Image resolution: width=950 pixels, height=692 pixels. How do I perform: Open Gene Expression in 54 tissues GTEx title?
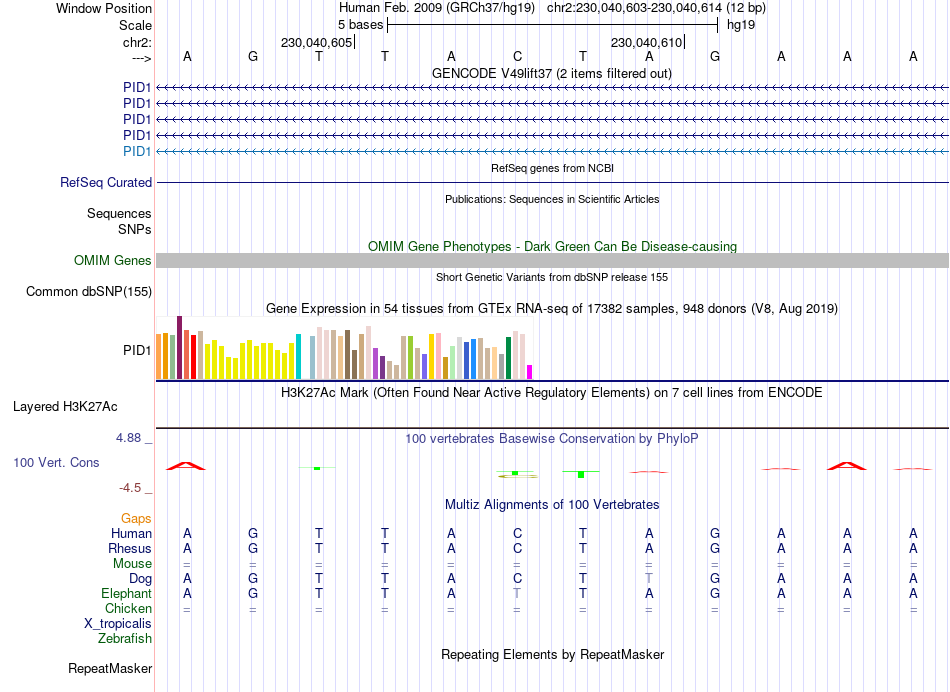tap(552, 308)
